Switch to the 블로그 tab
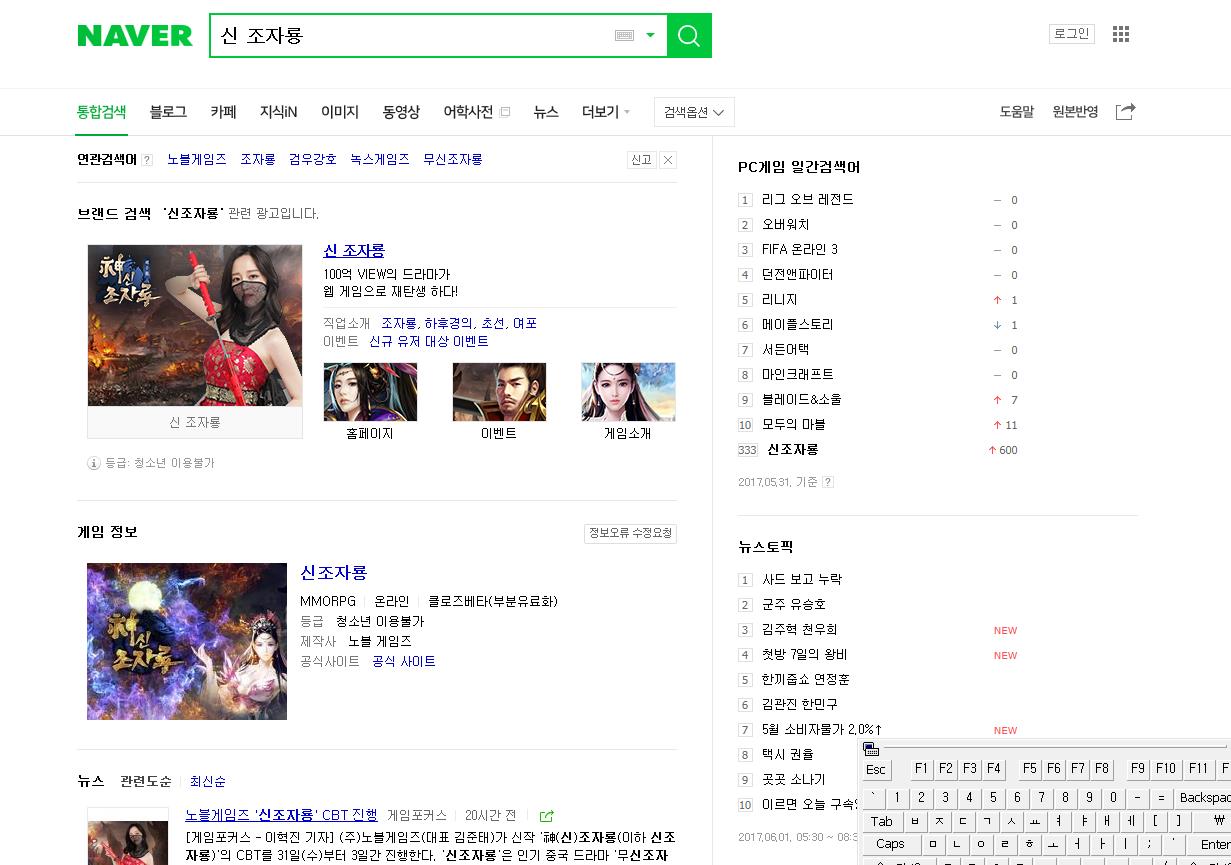The width and height of the screenshot is (1231, 865). point(168,112)
